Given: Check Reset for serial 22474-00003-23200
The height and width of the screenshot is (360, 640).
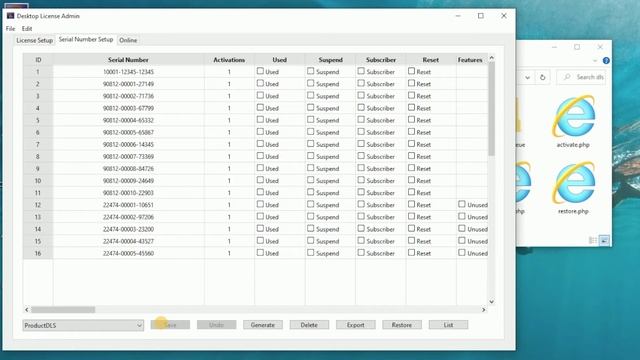Looking at the screenshot, I should [x=411, y=229].
